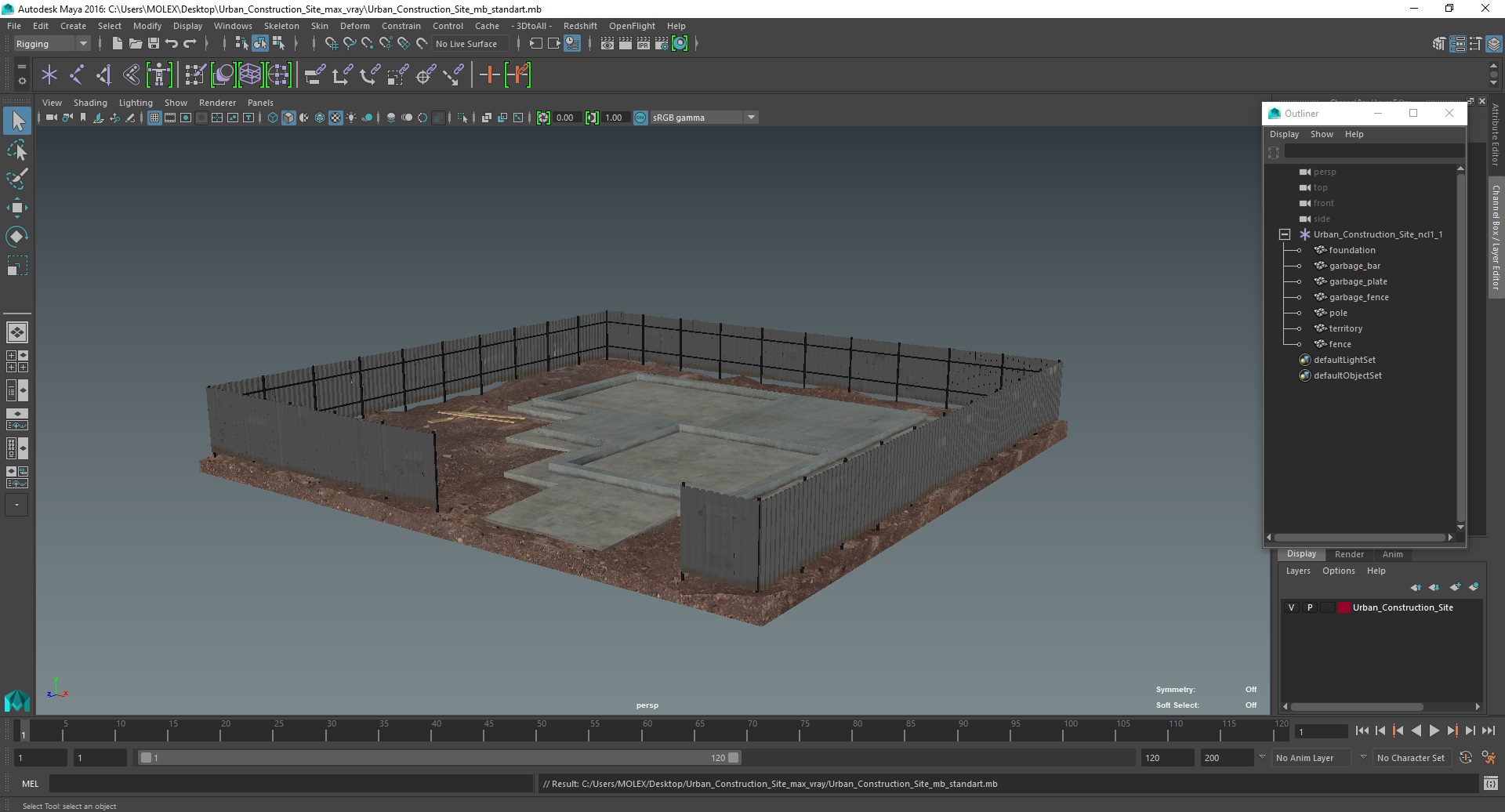Toggle the gamma control icon

592,118
